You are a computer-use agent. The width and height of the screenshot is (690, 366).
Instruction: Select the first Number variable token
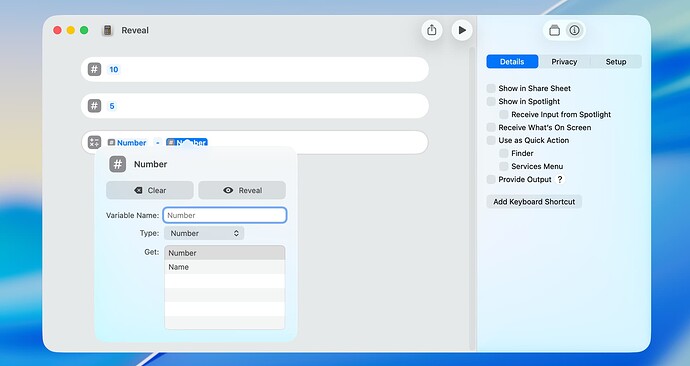[127, 143]
